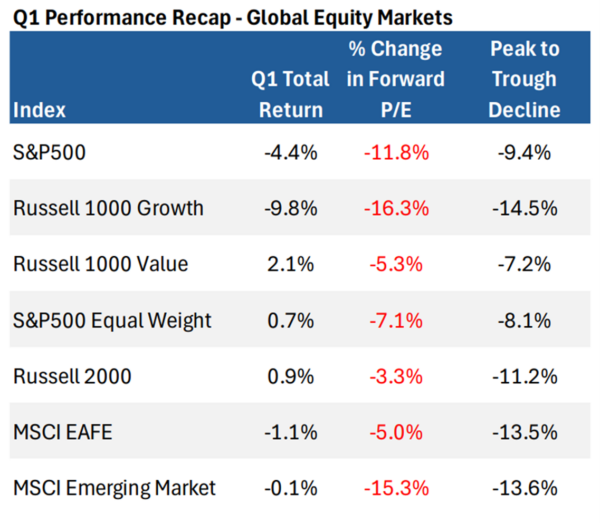The image size is (600, 523).
Task: Click the S&P500 Equal Weight row label
Action: [x=112, y=320]
